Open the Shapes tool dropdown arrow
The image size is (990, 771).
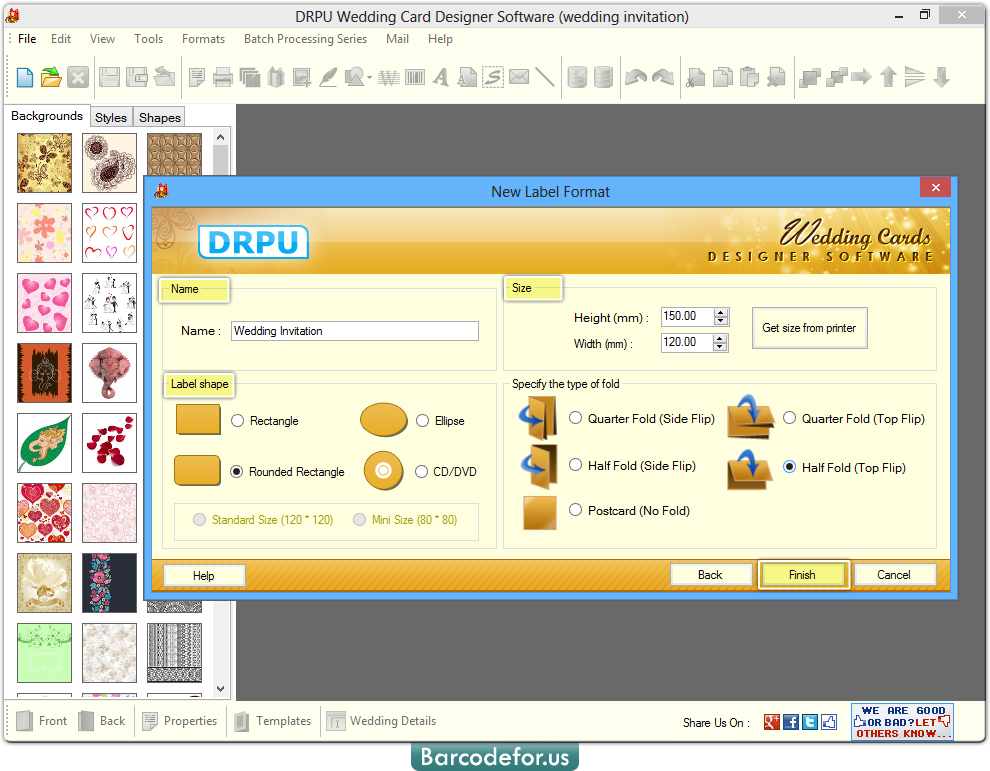click(x=369, y=77)
